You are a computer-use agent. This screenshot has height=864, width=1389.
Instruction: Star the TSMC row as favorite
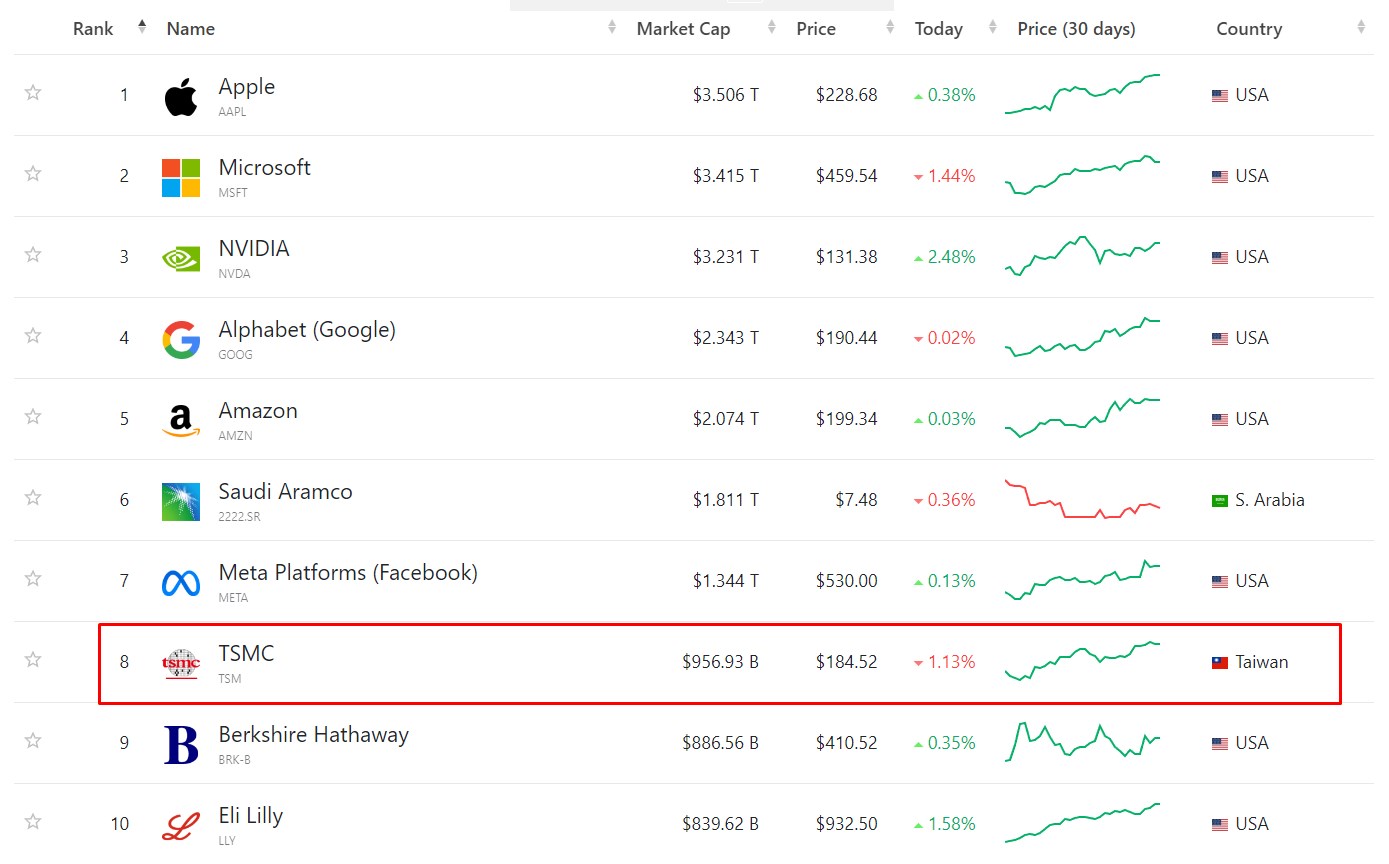pyautogui.click(x=33, y=660)
